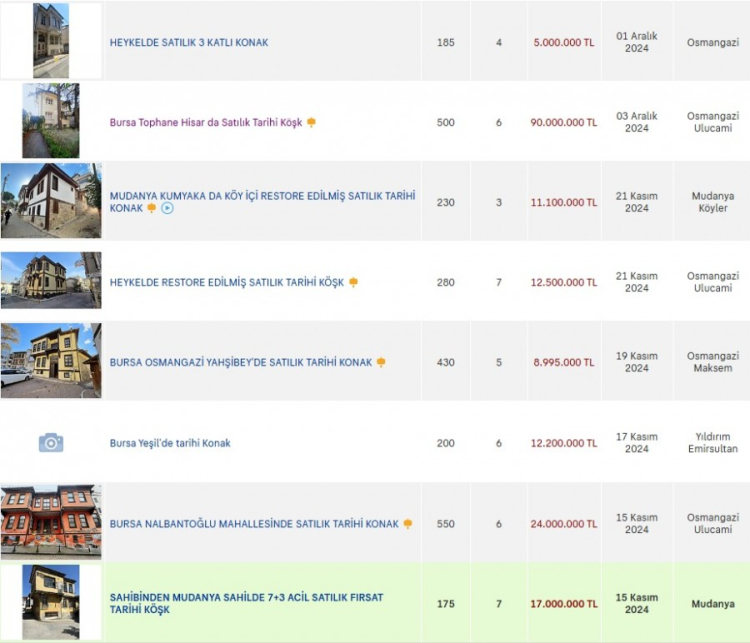
Task: Open 'Bursa Tophane Hisar da Satılık Tarihi Köşk'
Action: (205, 123)
